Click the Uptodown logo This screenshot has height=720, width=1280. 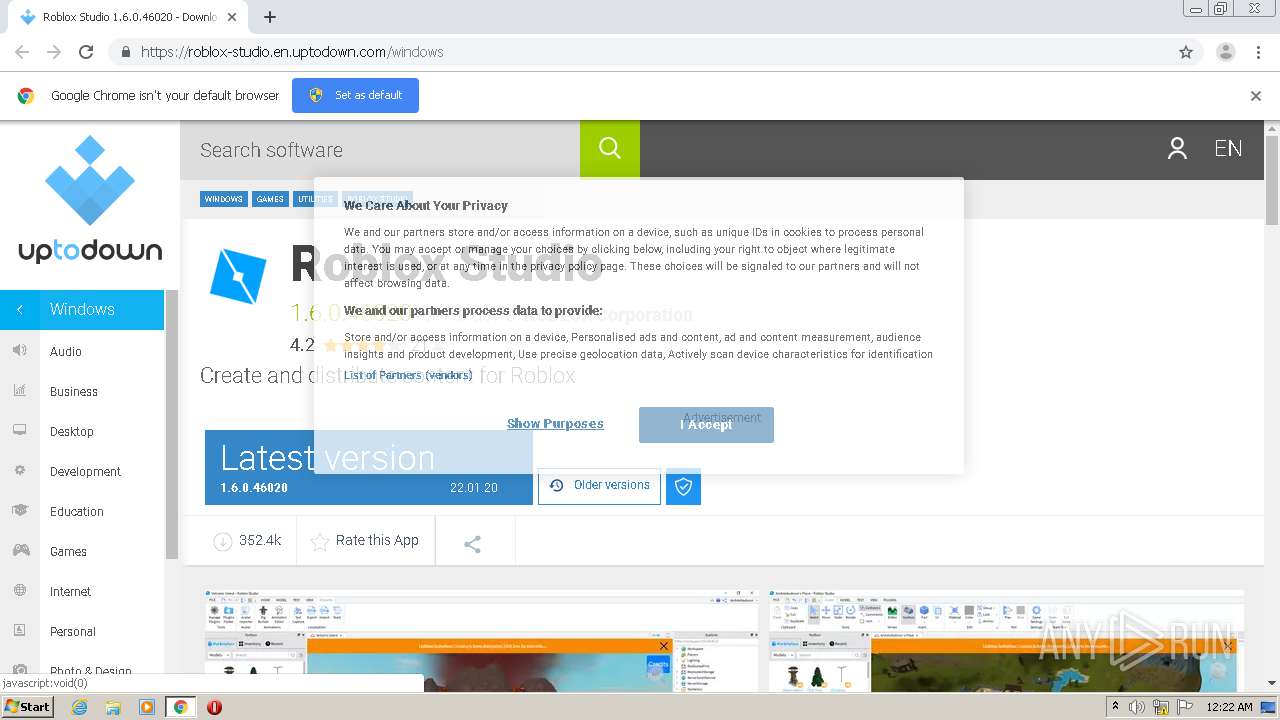click(x=90, y=200)
